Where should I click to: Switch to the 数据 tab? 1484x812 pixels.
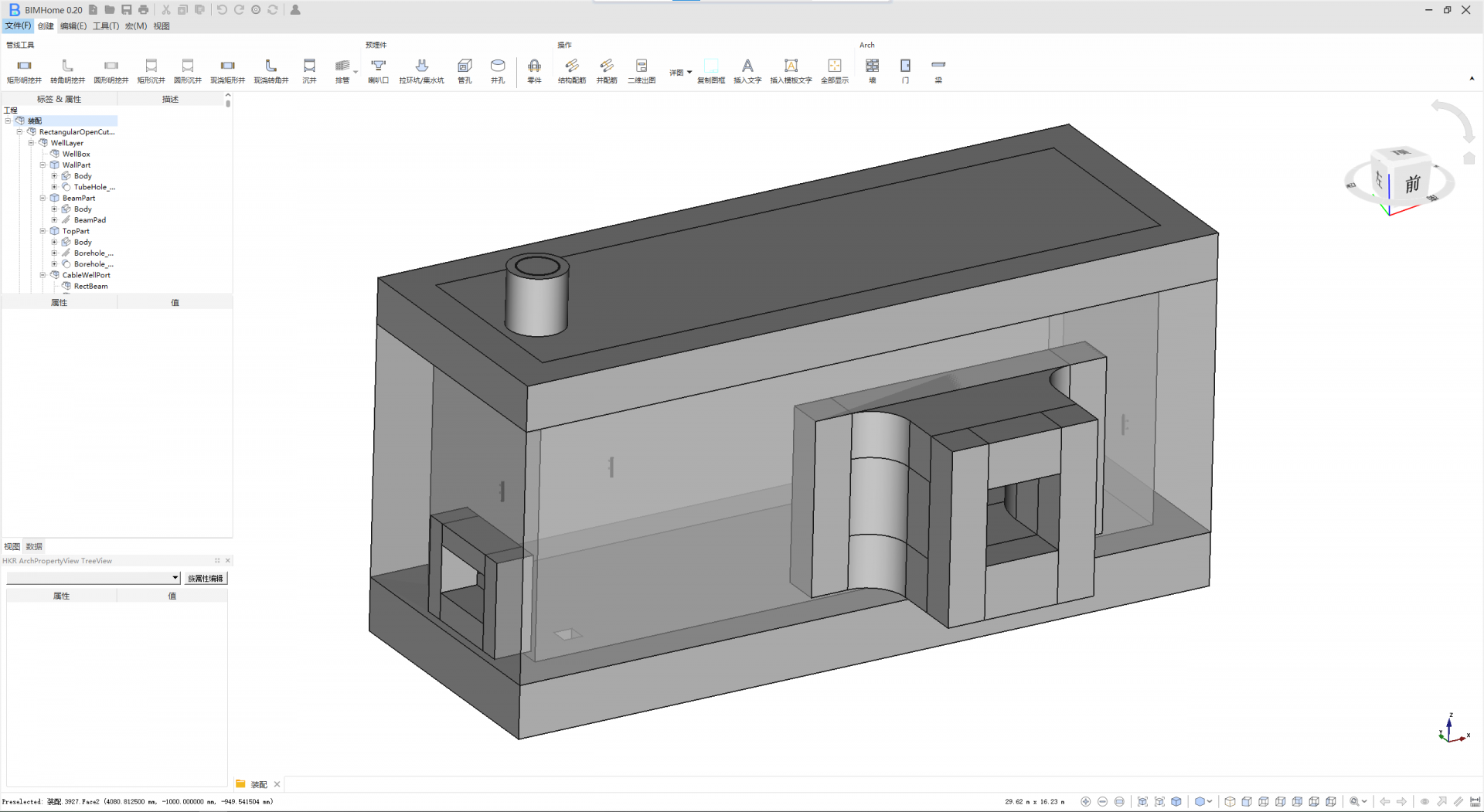34,546
